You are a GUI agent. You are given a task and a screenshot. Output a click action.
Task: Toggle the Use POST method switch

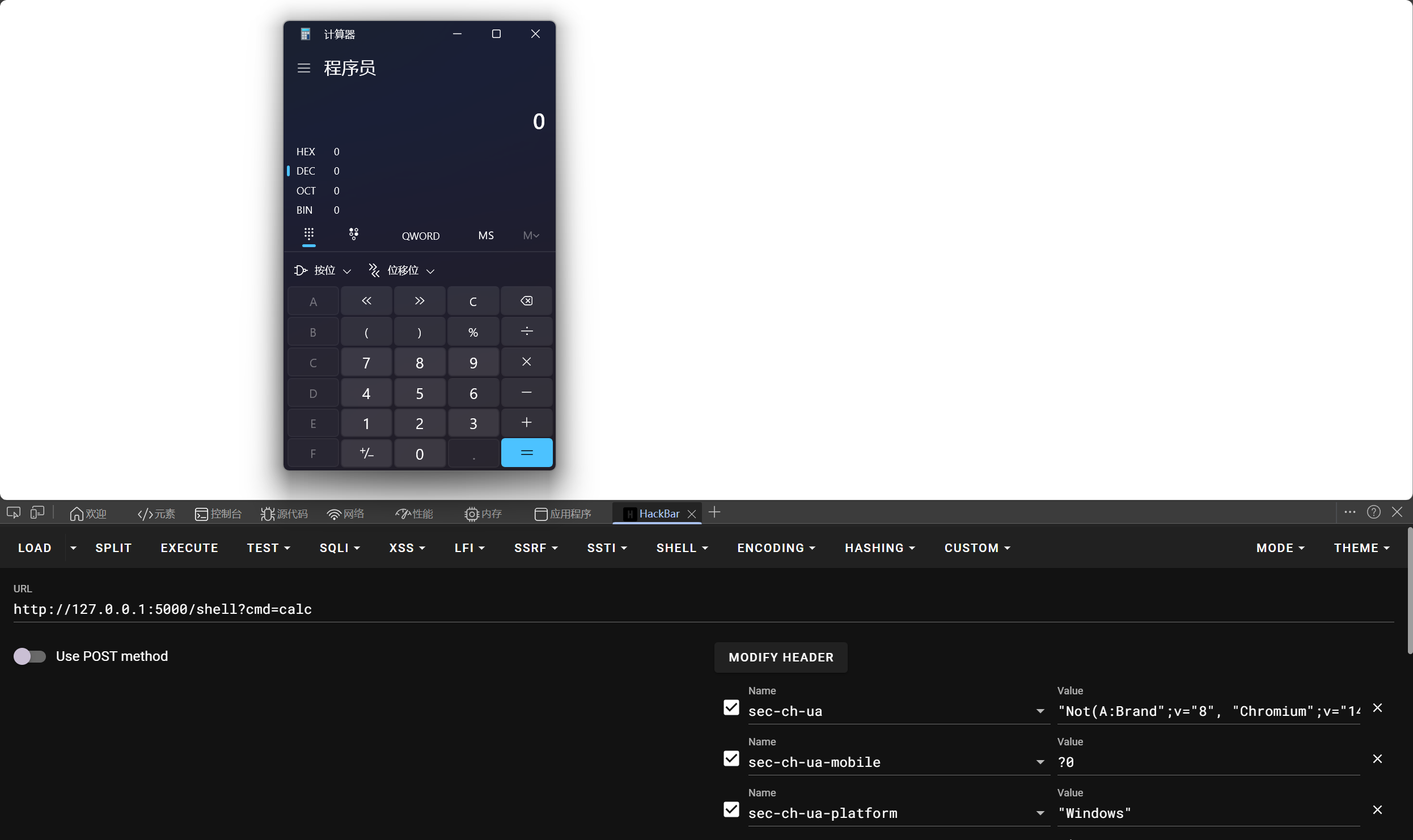[x=29, y=656]
